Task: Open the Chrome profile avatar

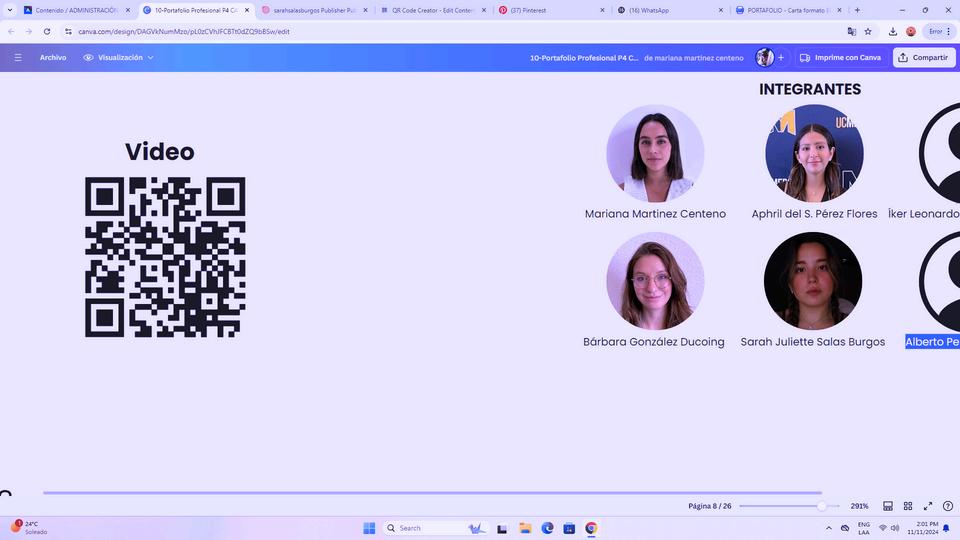Action: [911, 31]
